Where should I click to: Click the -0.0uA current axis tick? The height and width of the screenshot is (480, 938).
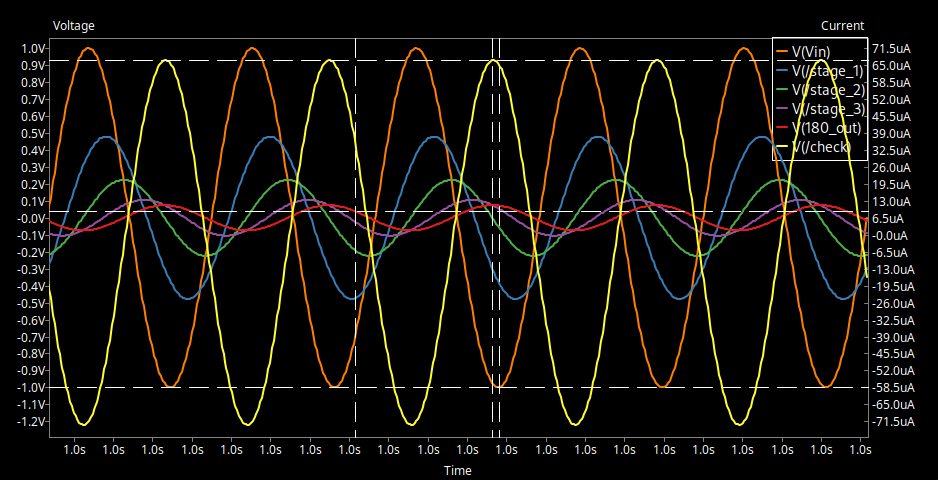click(x=891, y=235)
